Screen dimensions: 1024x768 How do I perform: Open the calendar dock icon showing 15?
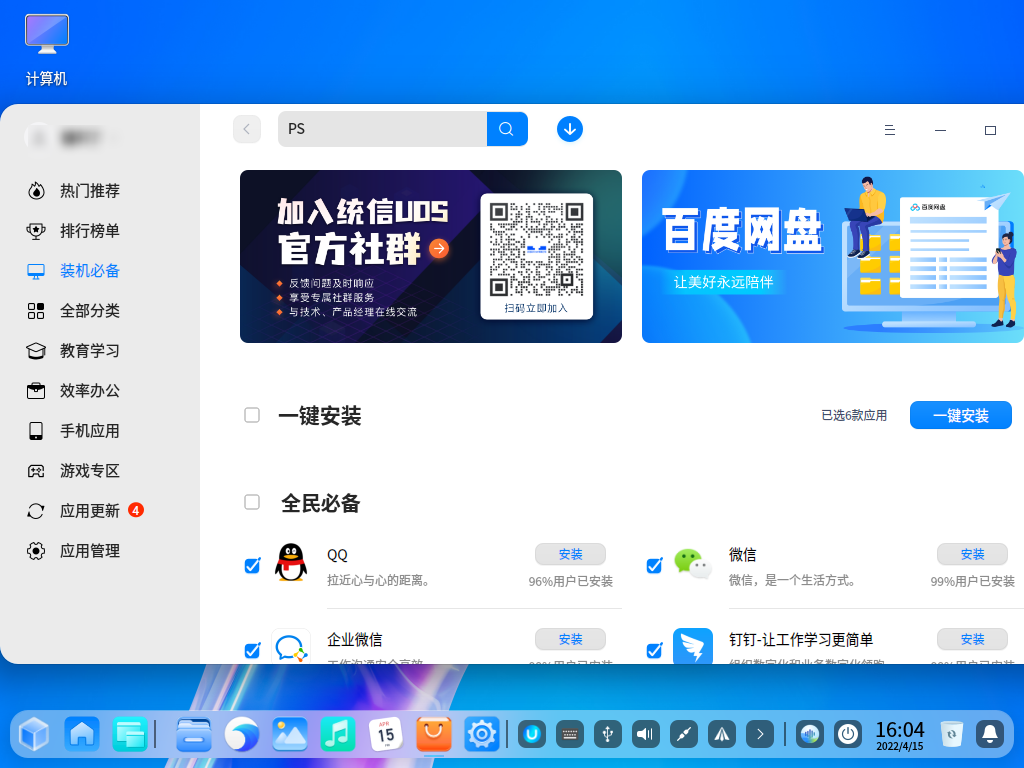point(385,734)
